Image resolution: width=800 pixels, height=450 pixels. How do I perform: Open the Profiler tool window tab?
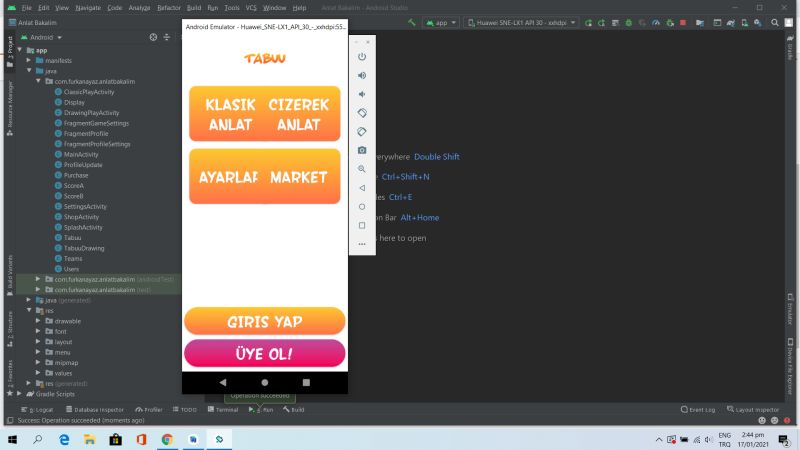149,409
